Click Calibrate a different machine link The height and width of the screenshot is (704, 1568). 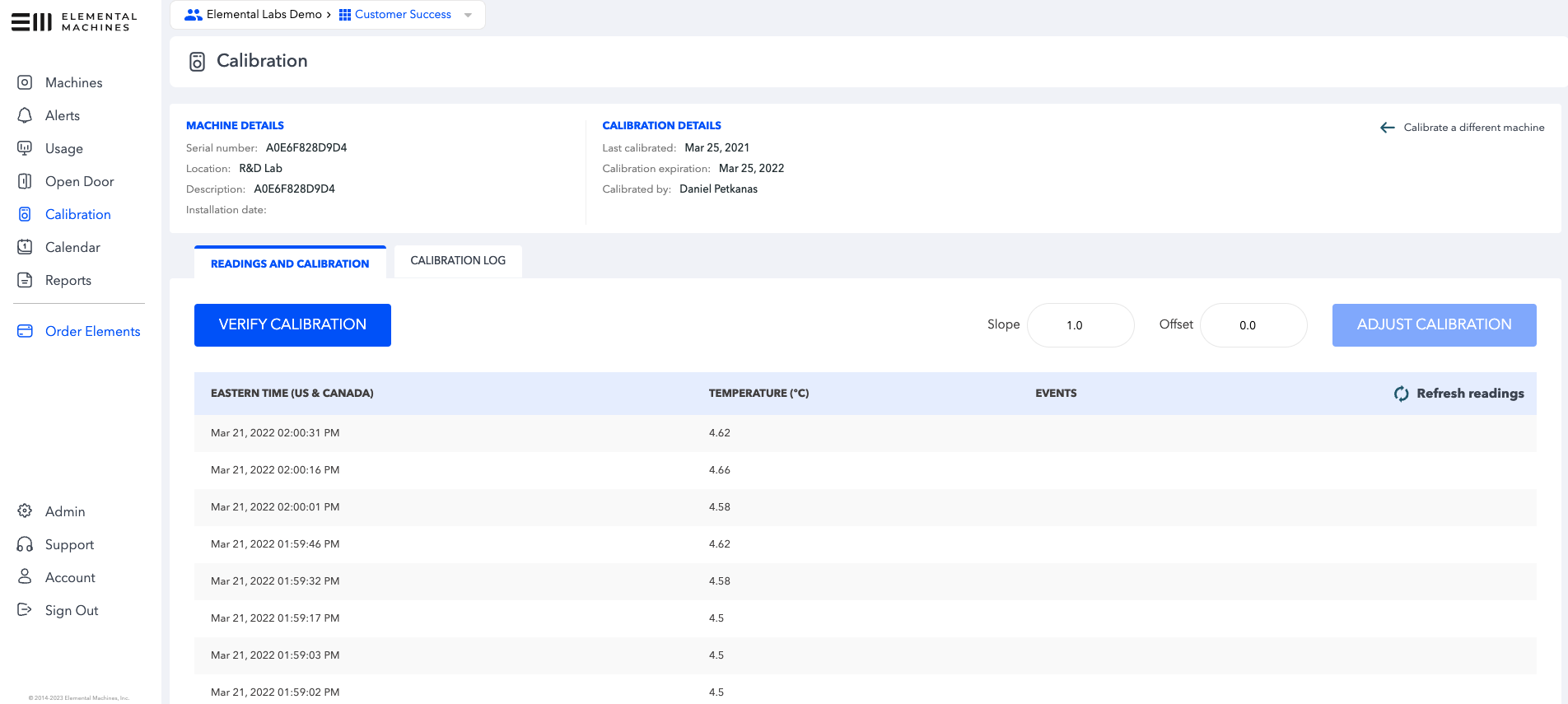(1474, 128)
